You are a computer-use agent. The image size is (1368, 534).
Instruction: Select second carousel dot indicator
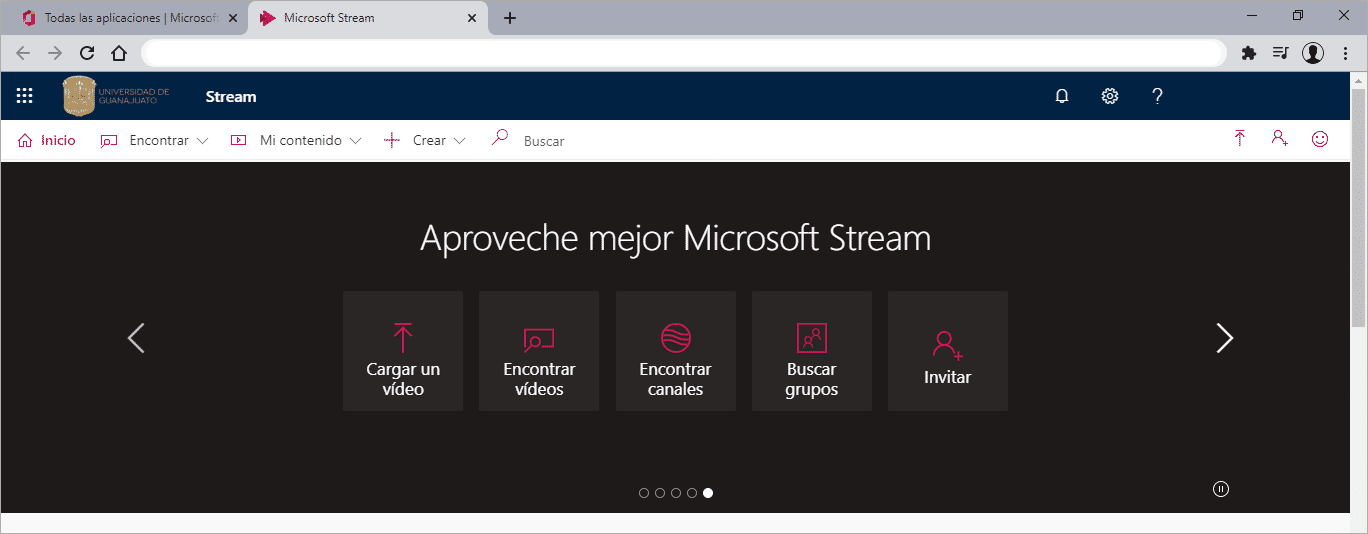660,493
